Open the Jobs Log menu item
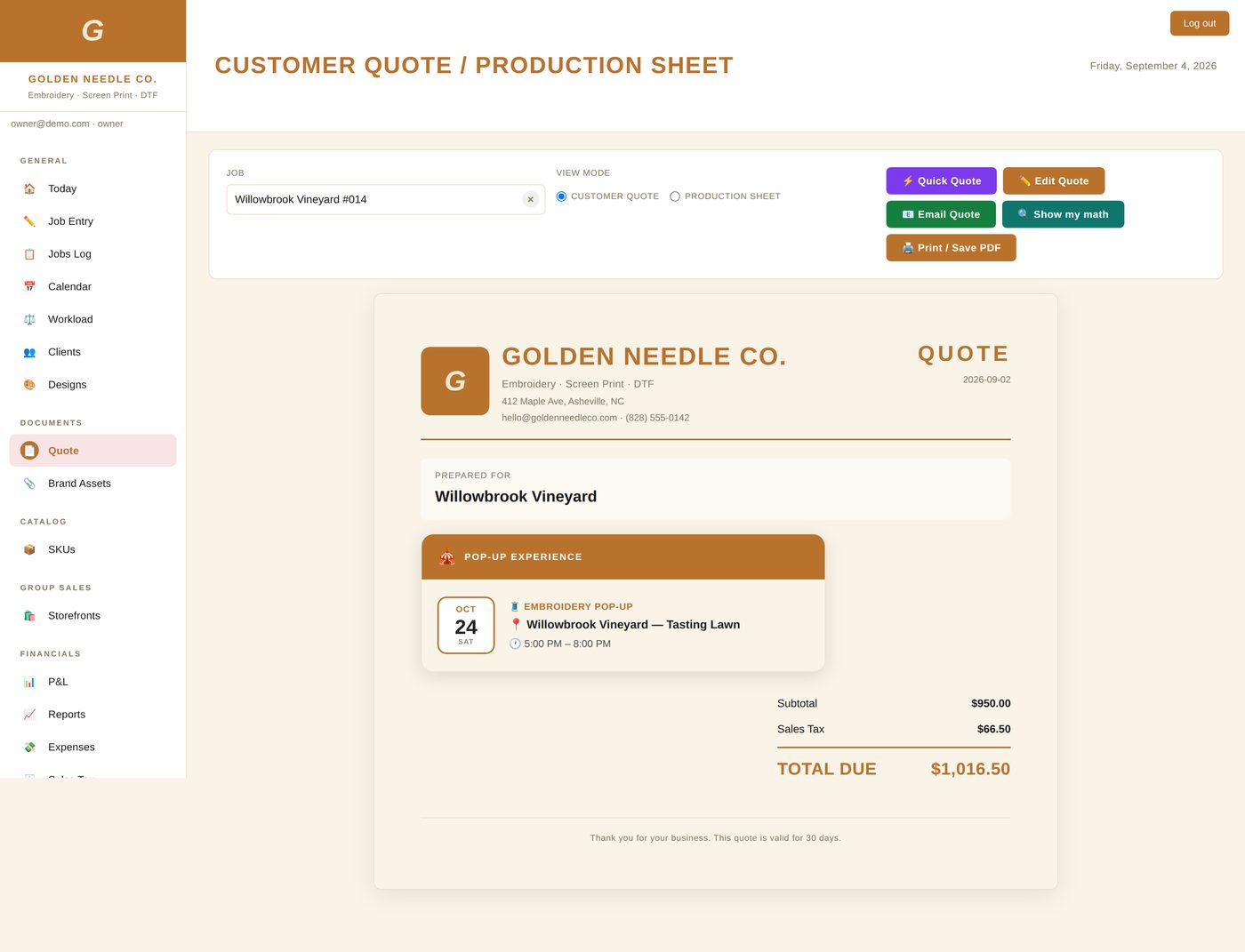This screenshot has width=1245, height=952. tap(92, 254)
